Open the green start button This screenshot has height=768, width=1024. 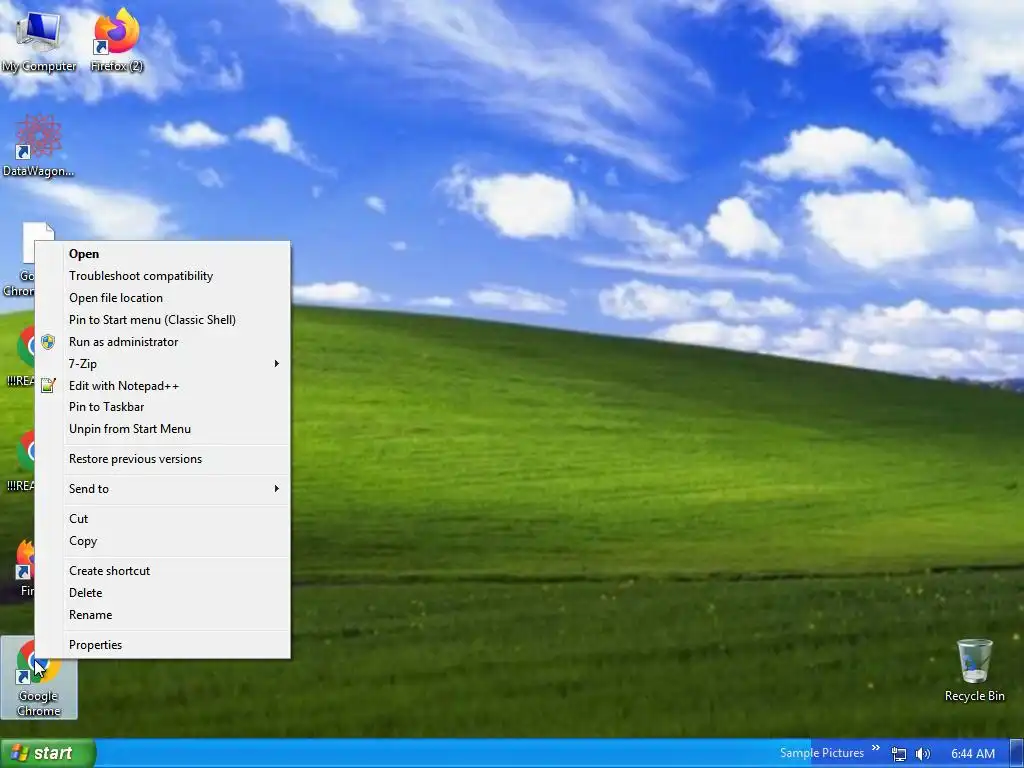pos(48,754)
